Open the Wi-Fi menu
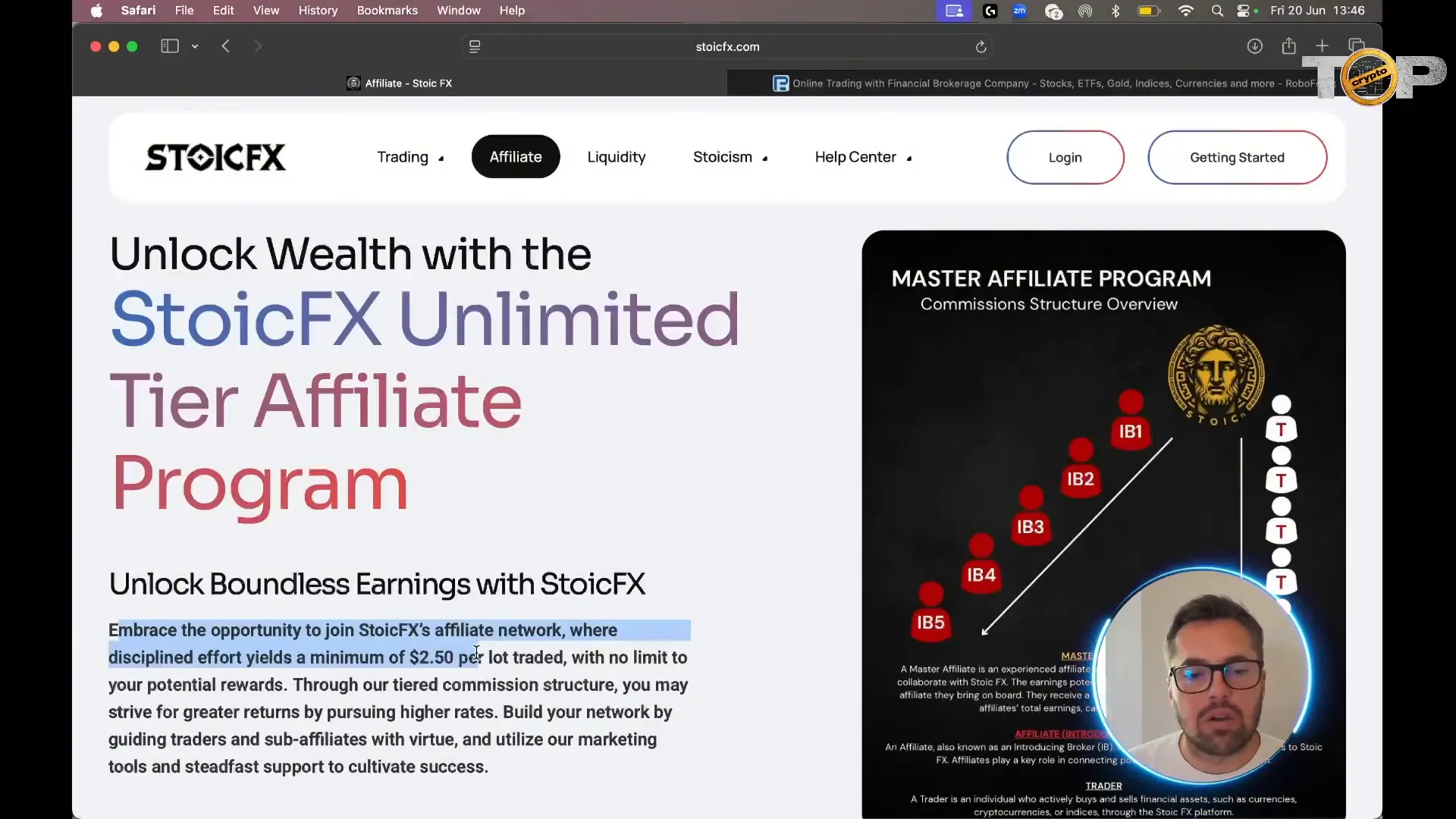The height and width of the screenshot is (819, 1456). 1186,11
